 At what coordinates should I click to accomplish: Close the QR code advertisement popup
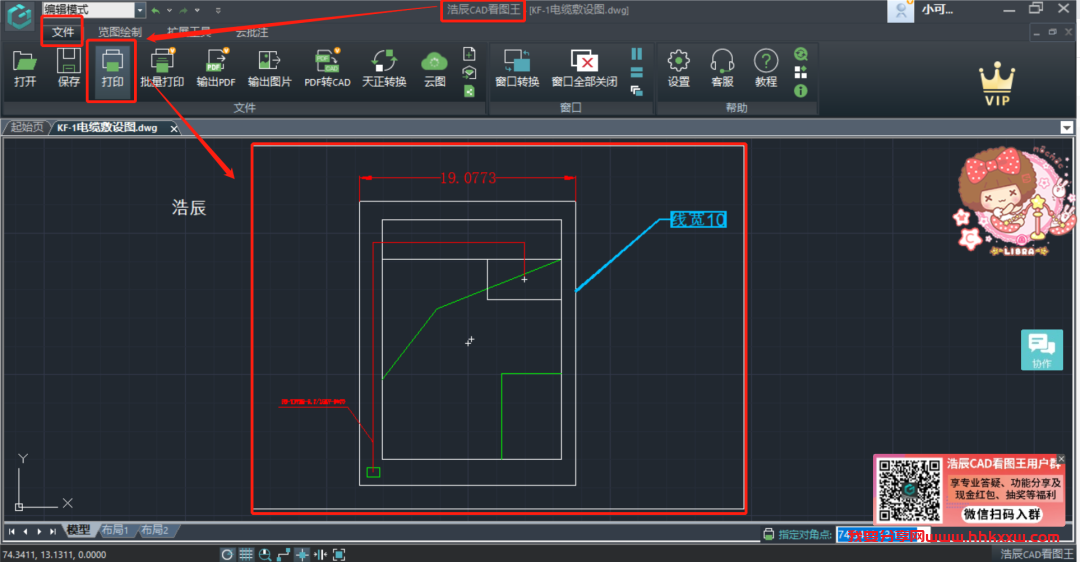tap(1061, 459)
